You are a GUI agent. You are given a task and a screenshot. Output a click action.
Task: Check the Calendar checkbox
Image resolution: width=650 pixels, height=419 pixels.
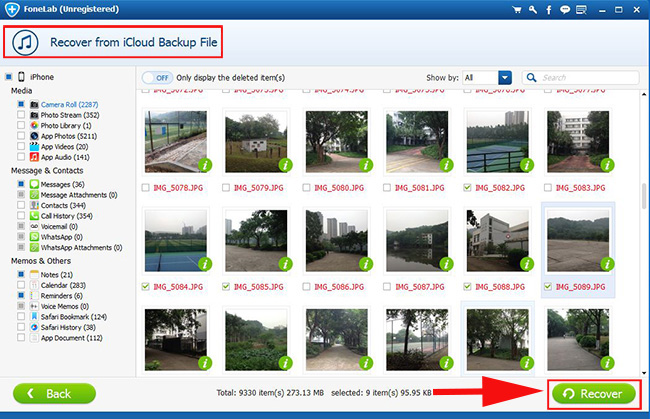[x=21, y=285]
